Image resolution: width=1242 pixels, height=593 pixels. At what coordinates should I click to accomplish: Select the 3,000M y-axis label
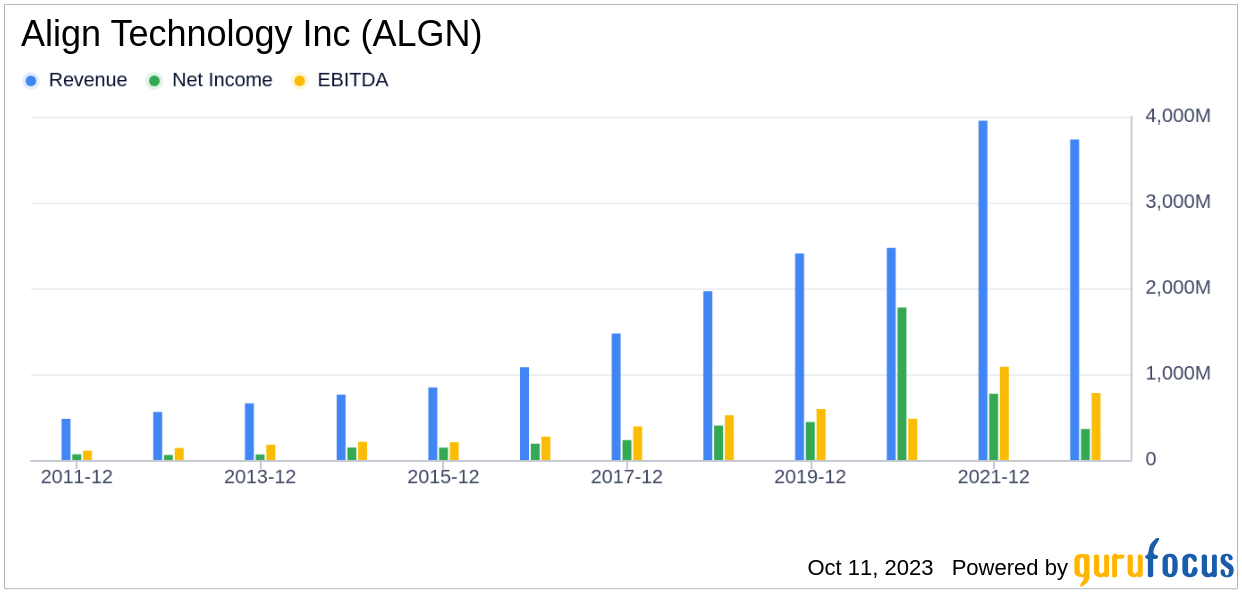1178,202
